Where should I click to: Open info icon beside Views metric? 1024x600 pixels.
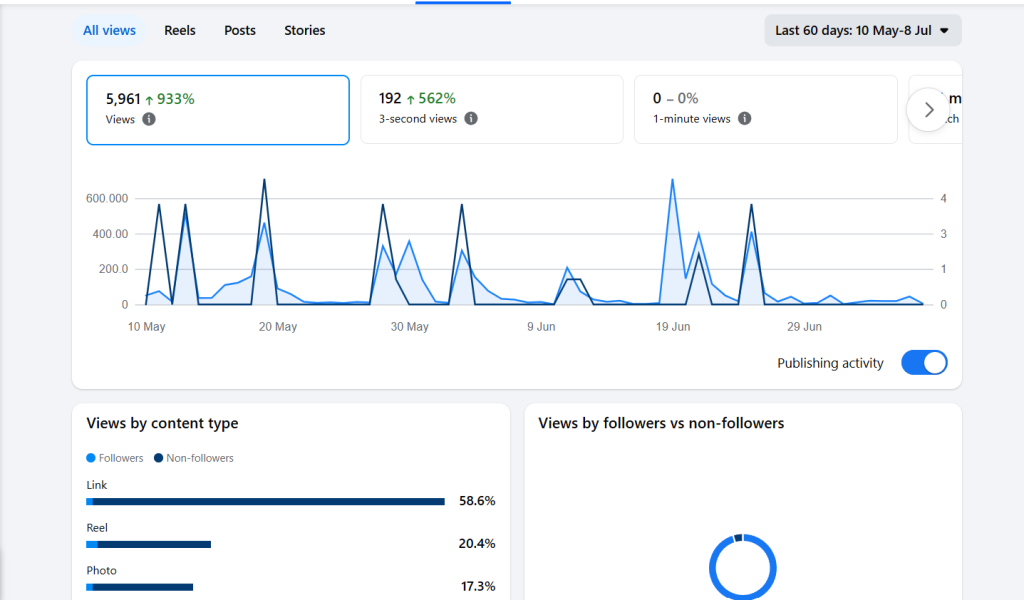[x=149, y=119]
